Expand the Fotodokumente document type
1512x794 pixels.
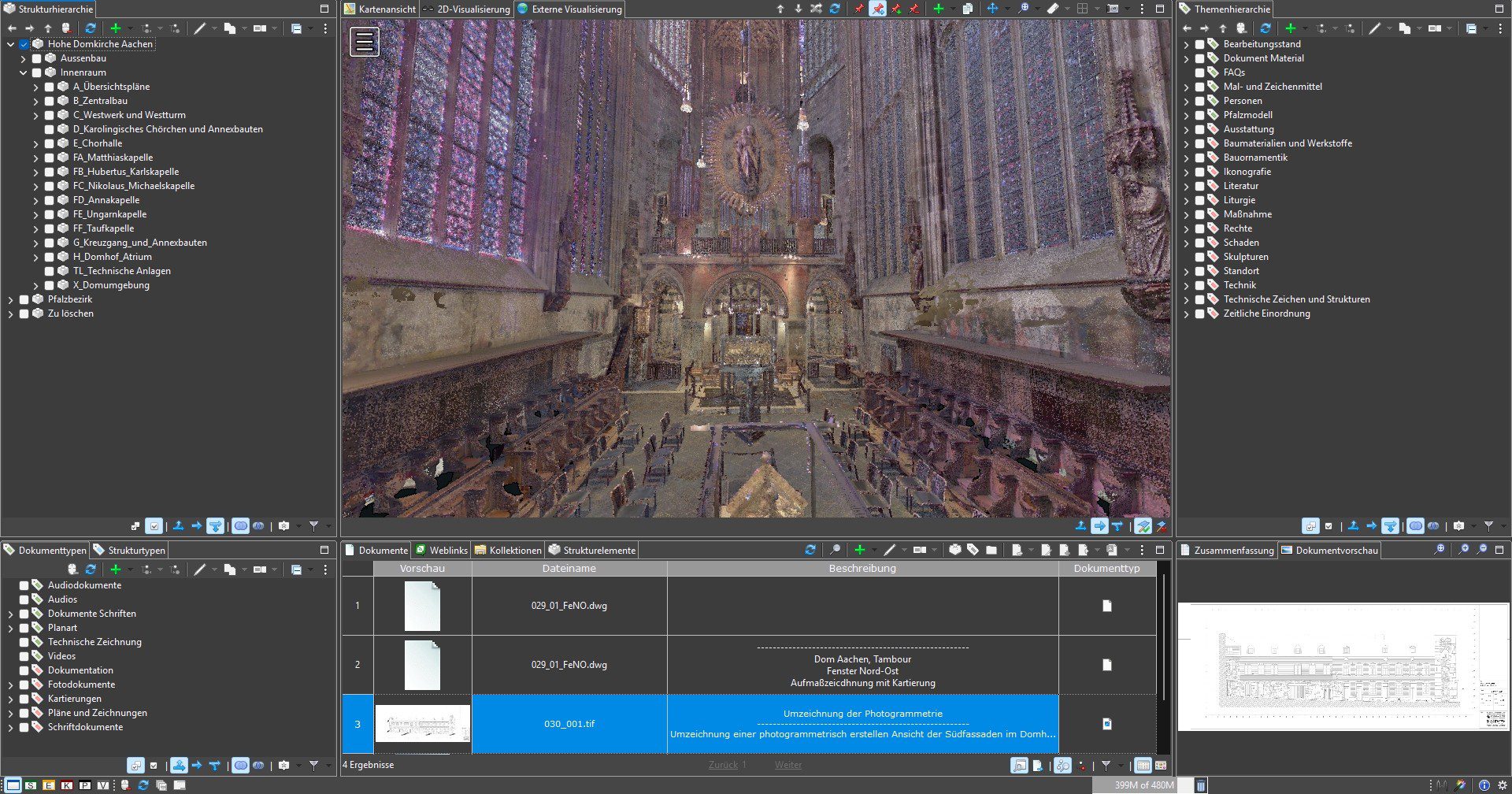[10, 685]
